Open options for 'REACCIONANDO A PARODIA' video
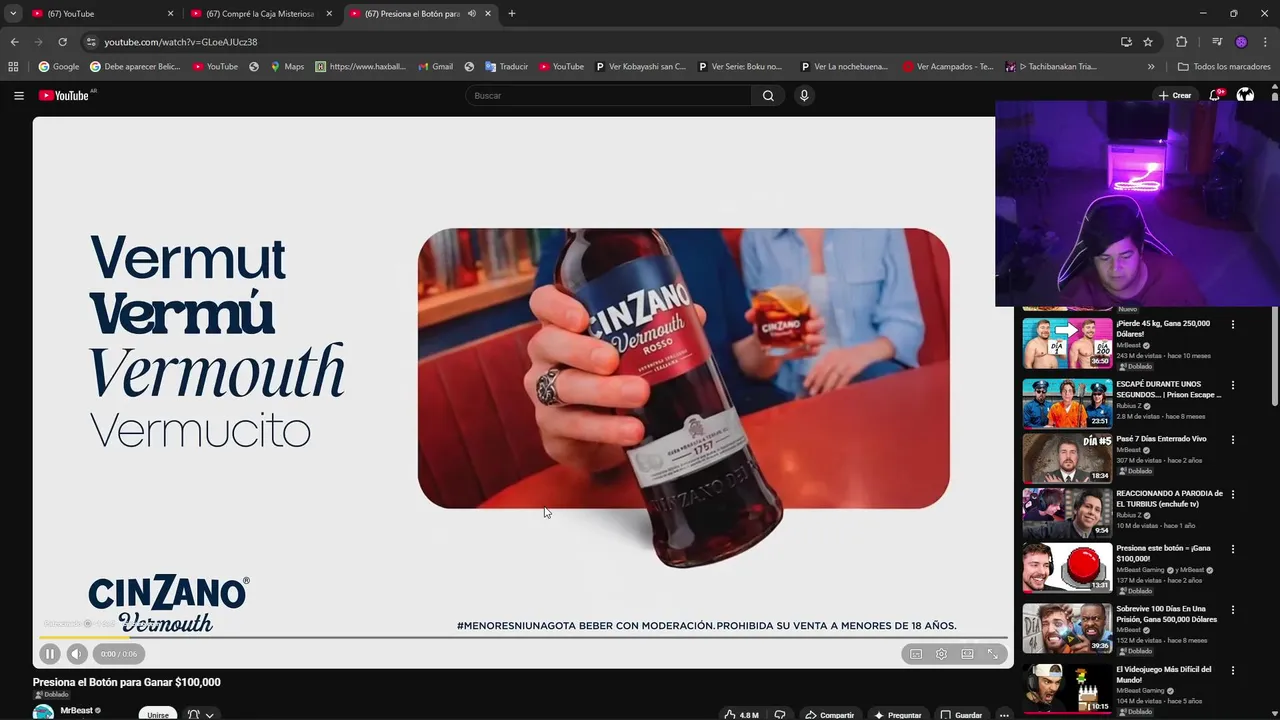1280x720 pixels. pyautogui.click(x=1233, y=494)
